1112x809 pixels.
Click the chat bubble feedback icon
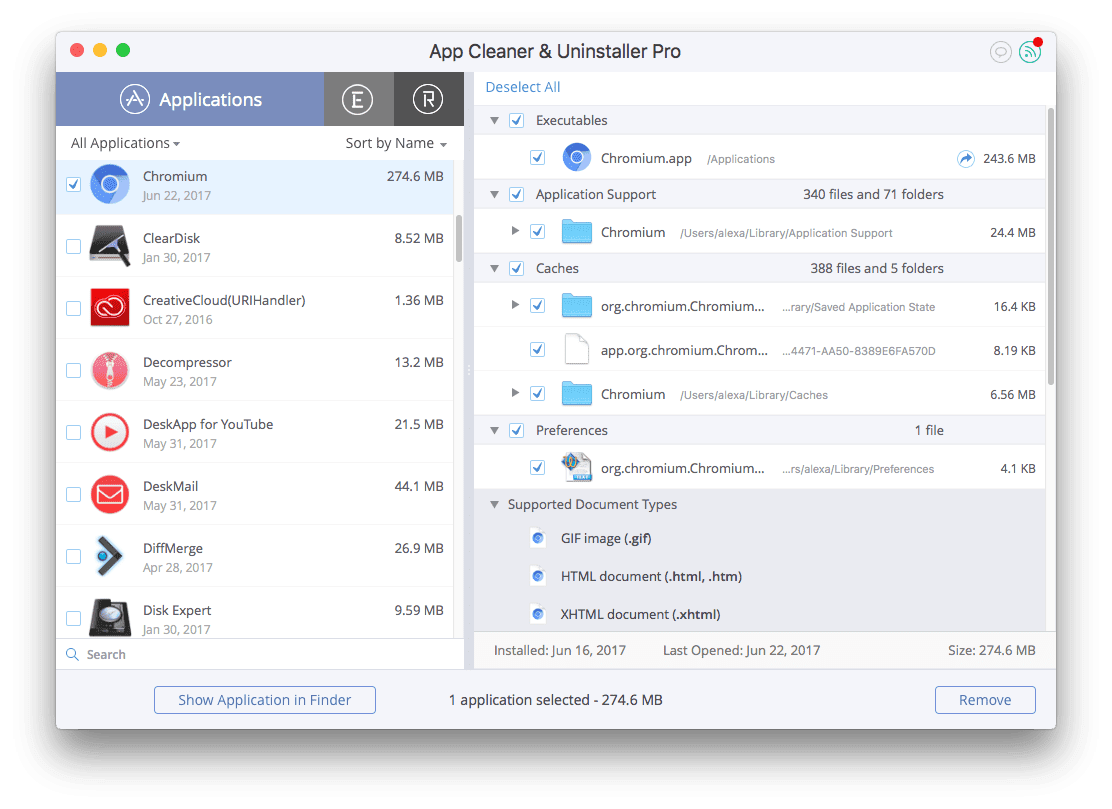pyautogui.click(x=1000, y=52)
